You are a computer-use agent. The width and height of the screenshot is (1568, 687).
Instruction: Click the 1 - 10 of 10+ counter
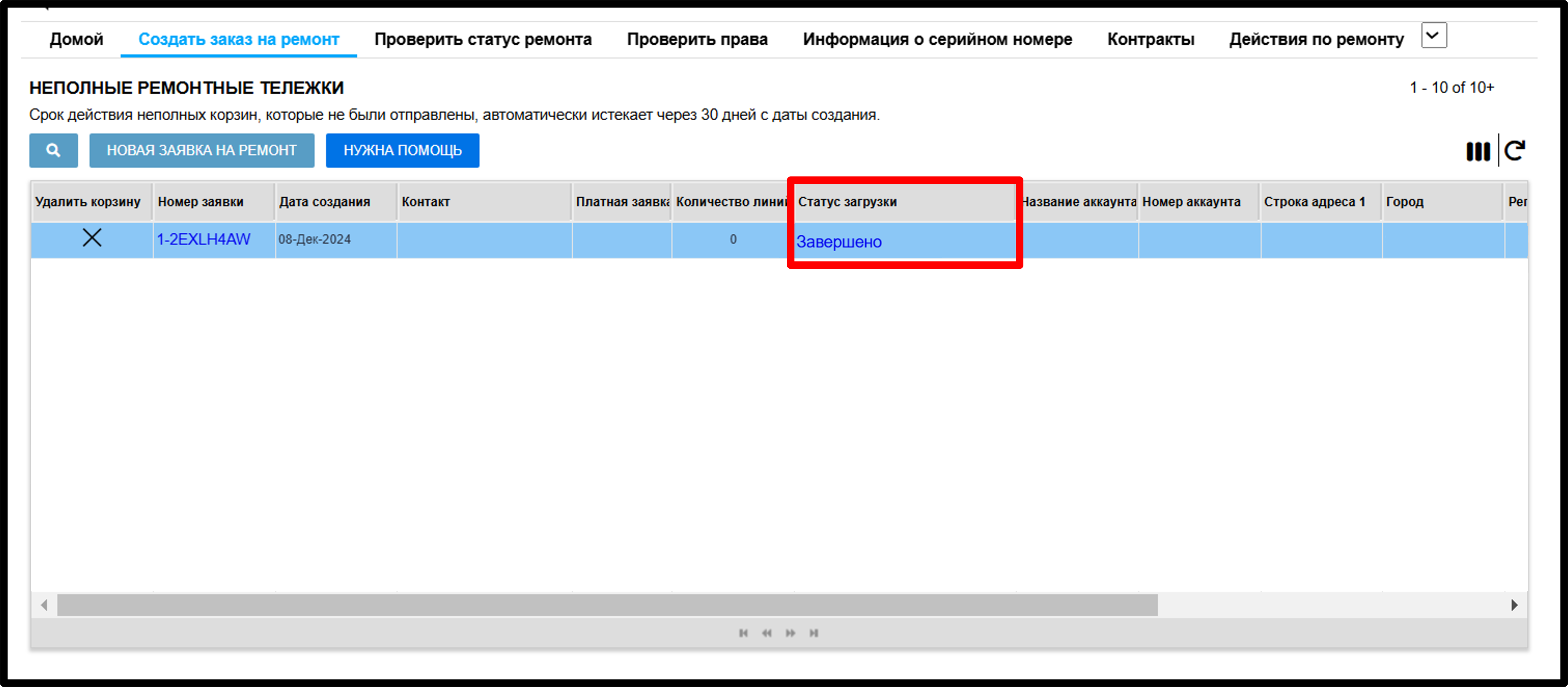tap(1452, 88)
